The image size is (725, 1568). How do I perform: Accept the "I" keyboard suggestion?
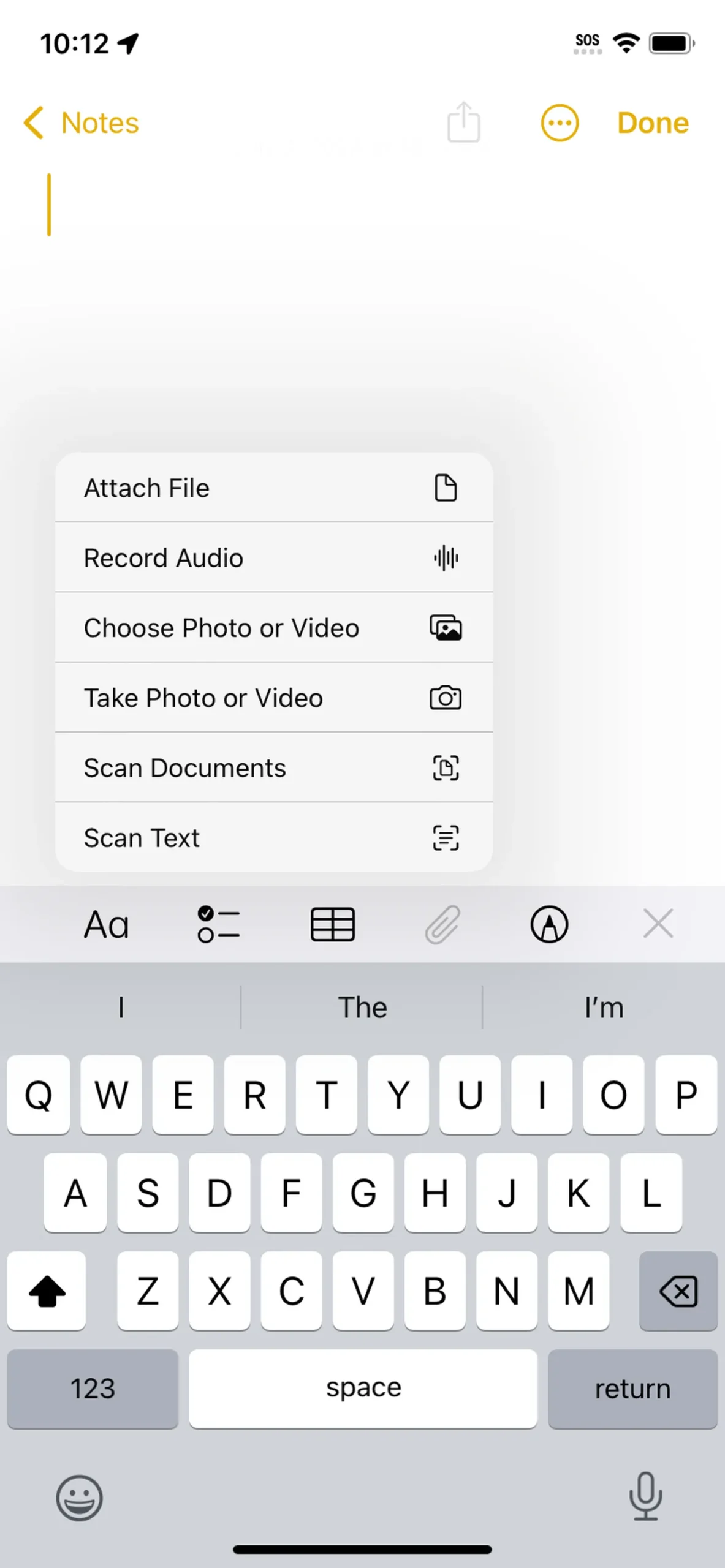[x=121, y=1007]
